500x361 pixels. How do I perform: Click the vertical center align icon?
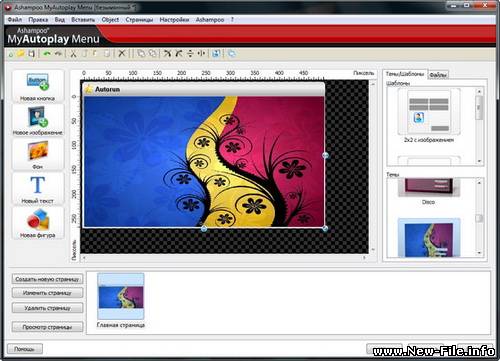(x=190, y=53)
